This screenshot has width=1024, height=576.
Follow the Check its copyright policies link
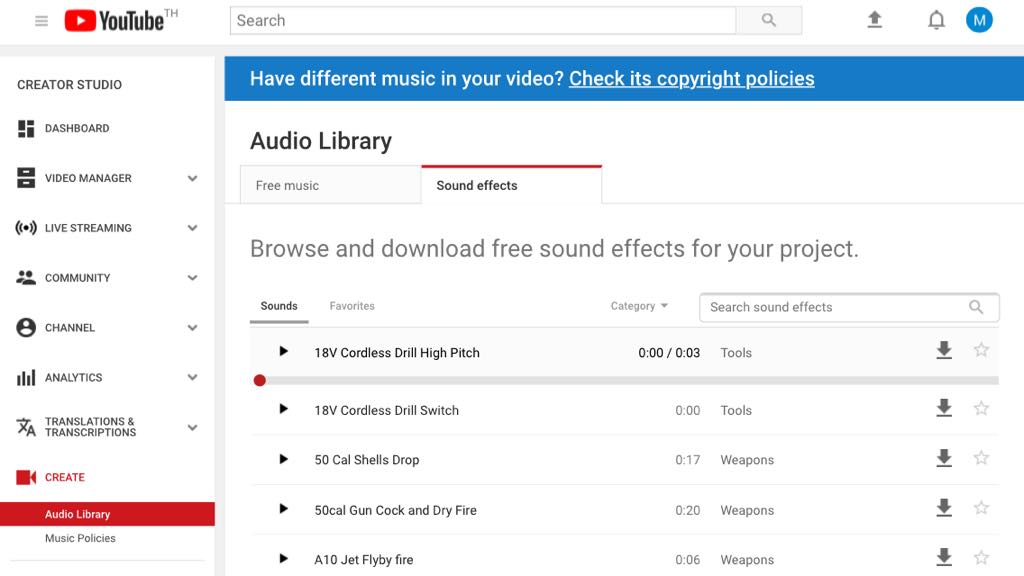(690, 78)
